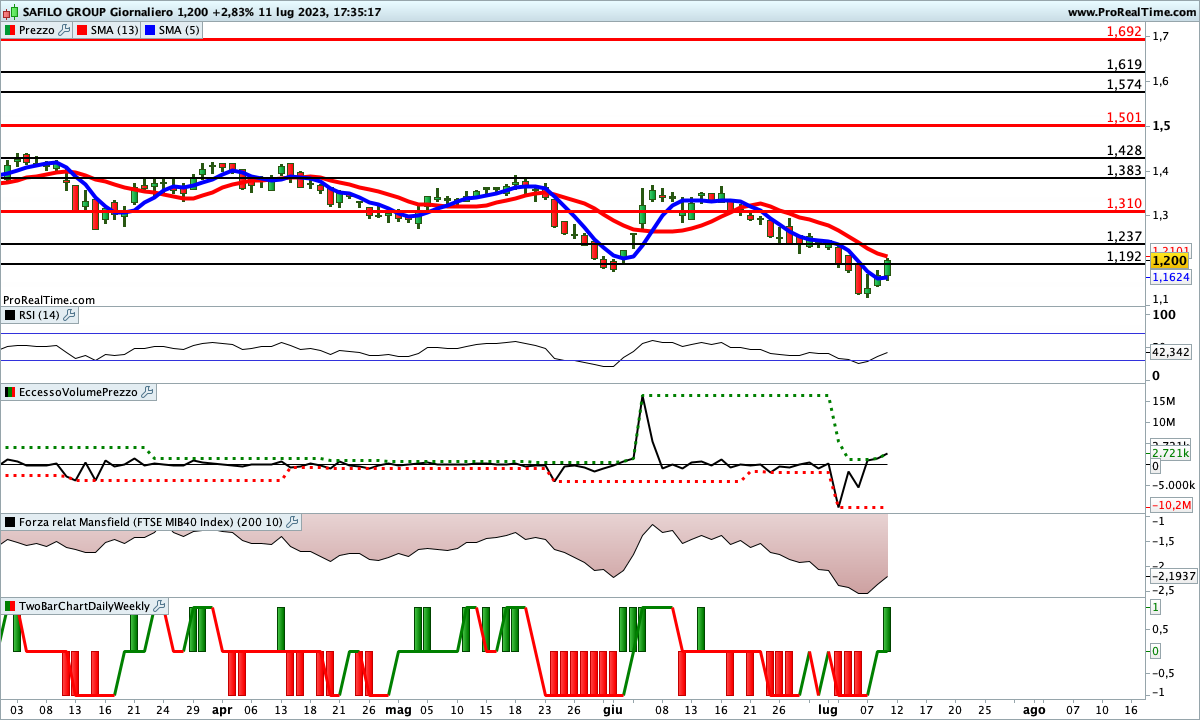Screen dimensions: 1200x720
Task: Select the SMA (13) indicator label
Action: click(115, 30)
